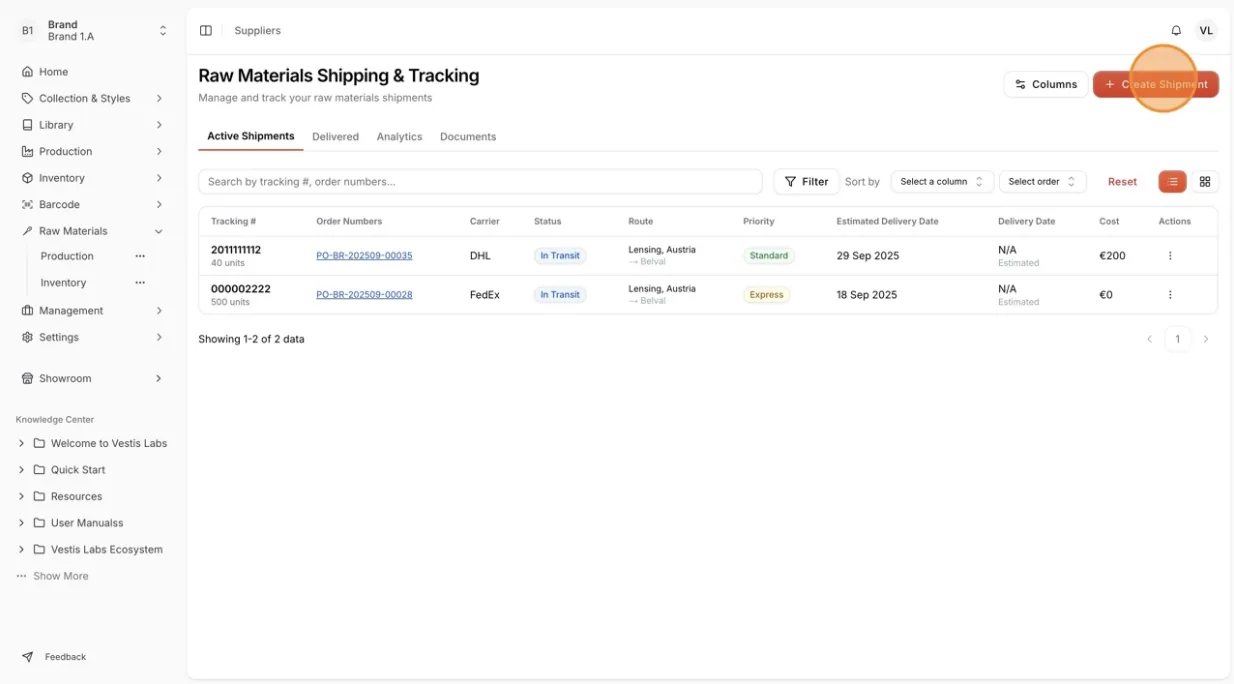Image resolution: width=1234 pixels, height=684 pixels.
Task: Select page 1 in pagination
Action: [x=1177, y=339]
